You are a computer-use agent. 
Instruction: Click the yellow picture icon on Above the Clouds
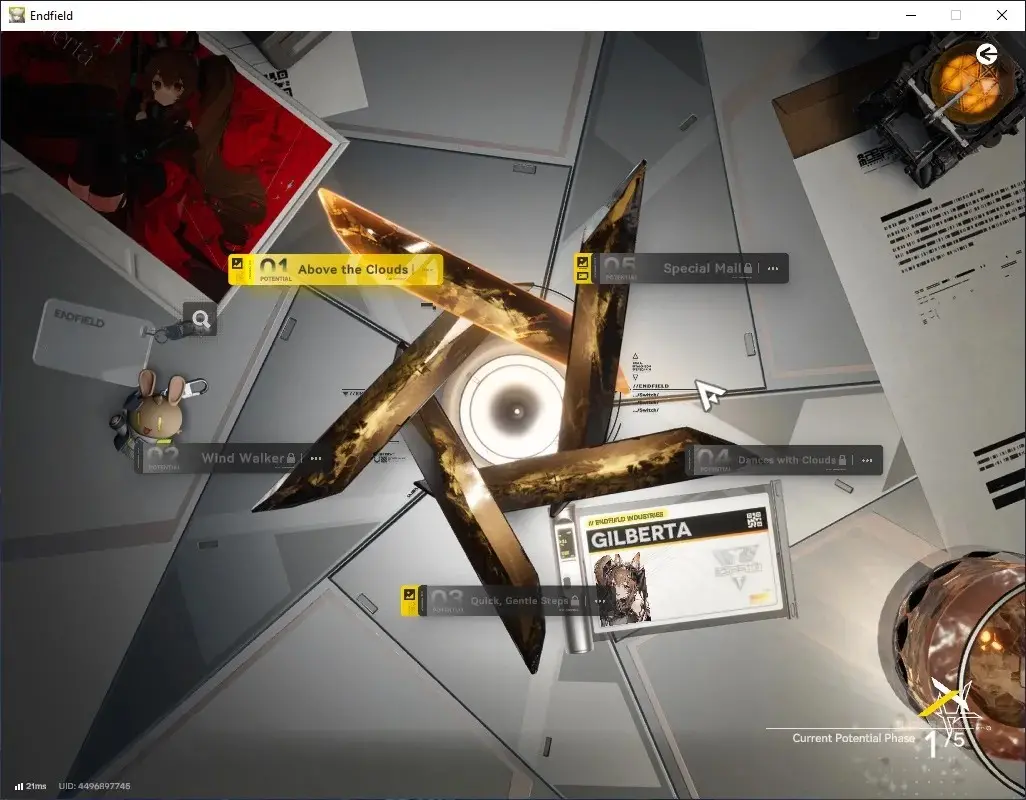(237, 263)
